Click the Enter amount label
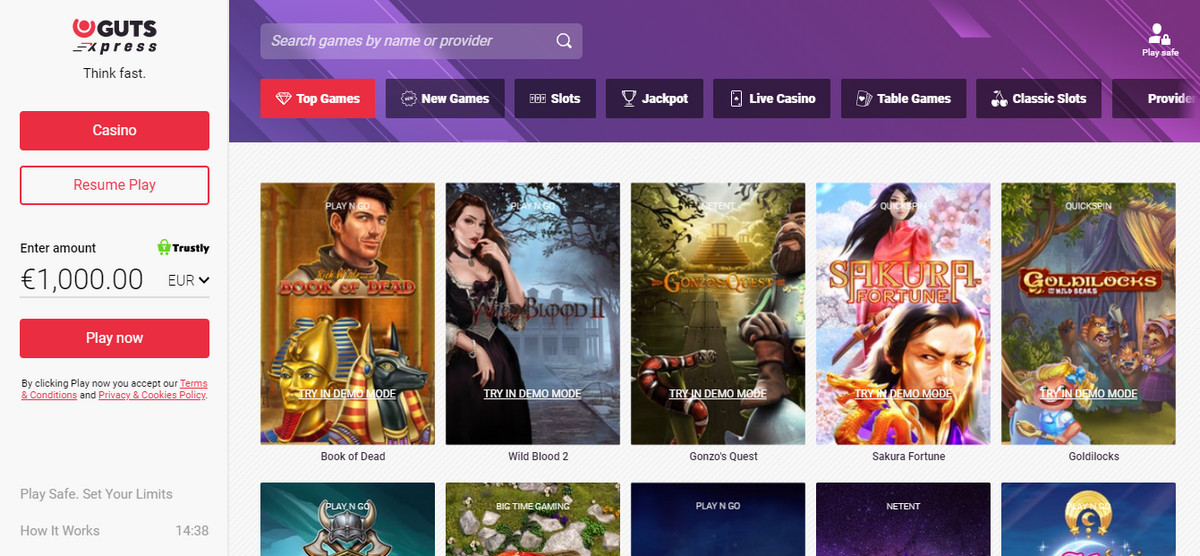This screenshot has height=556, width=1200. (x=58, y=248)
